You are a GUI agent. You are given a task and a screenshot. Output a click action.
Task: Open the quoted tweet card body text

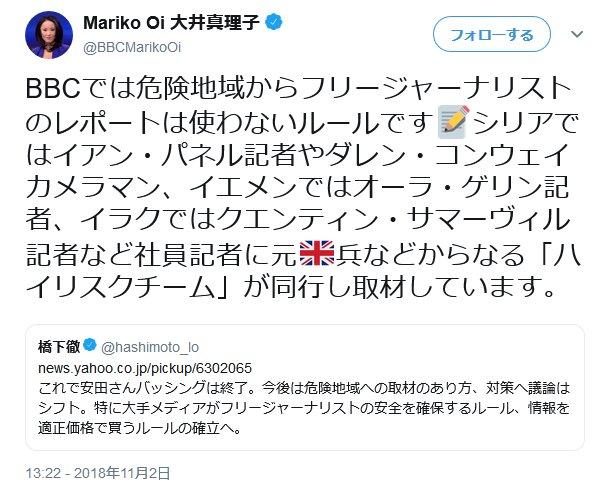(304, 408)
